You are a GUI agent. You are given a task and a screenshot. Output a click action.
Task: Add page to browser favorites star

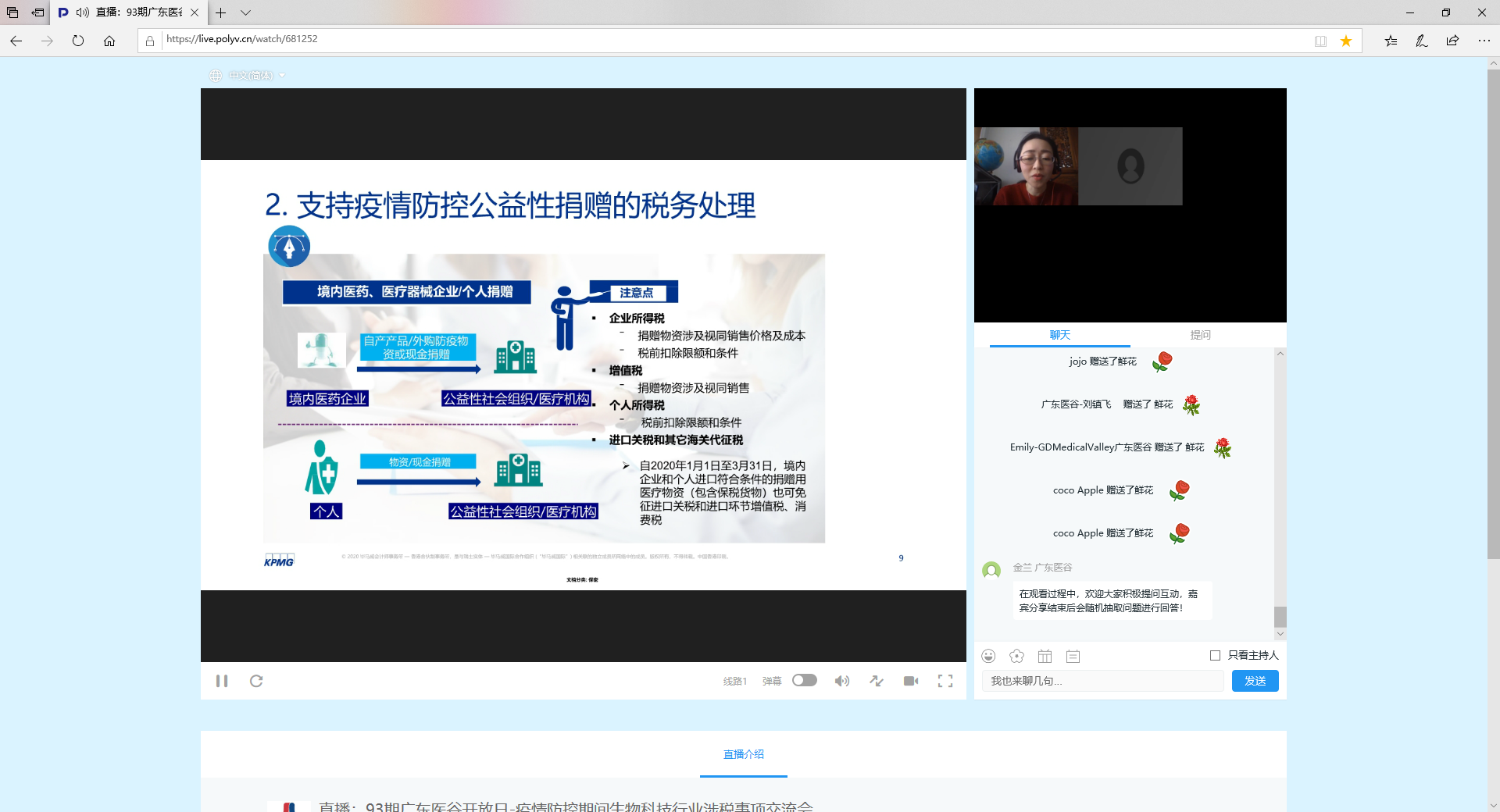coord(1346,41)
